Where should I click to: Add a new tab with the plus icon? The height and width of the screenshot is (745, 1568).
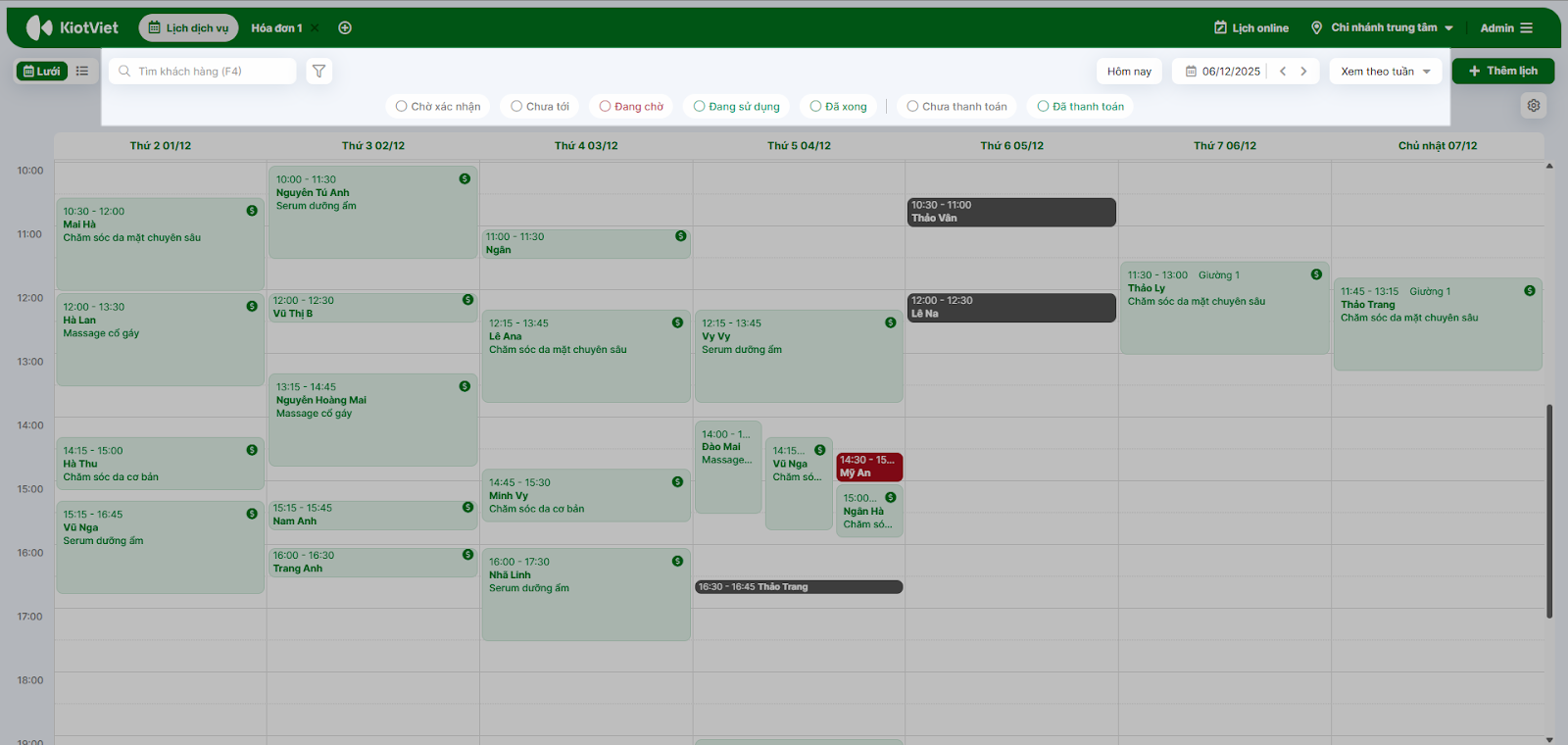point(345,27)
